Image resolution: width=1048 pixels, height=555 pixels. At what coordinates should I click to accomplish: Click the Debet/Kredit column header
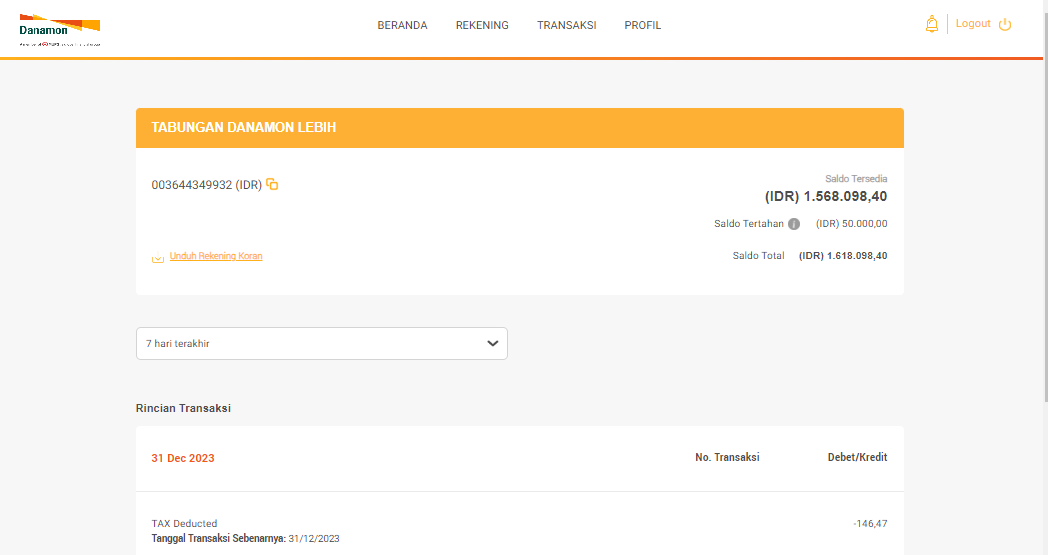tap(858, 457)
